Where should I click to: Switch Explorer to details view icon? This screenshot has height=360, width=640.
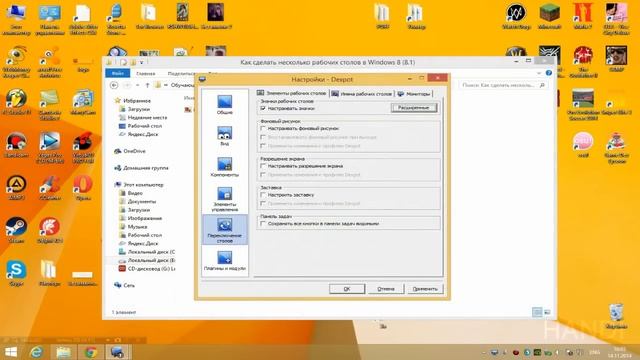point(537,312)
